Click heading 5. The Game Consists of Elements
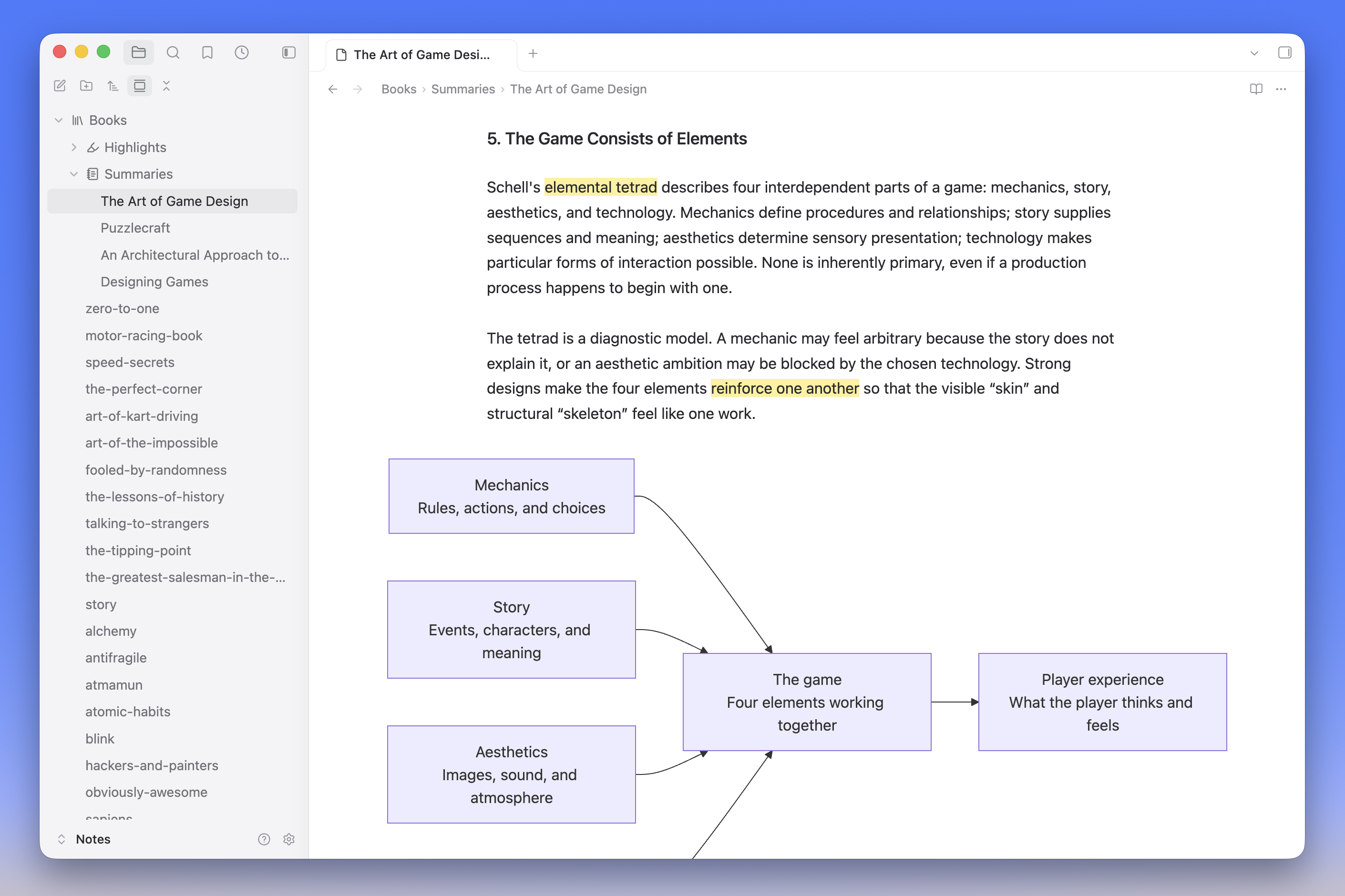Viewport: 1345px width, 896px height. (616, 139)
